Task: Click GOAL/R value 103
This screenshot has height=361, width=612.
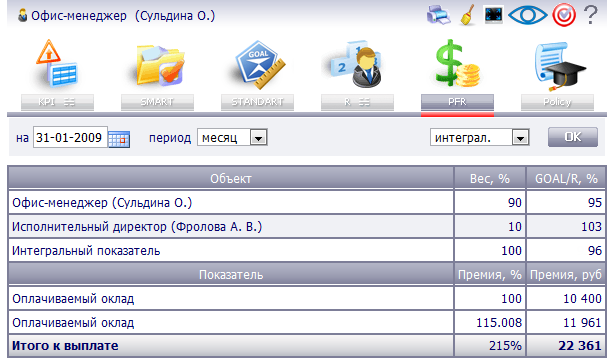Action: click(x=591, y=227)
